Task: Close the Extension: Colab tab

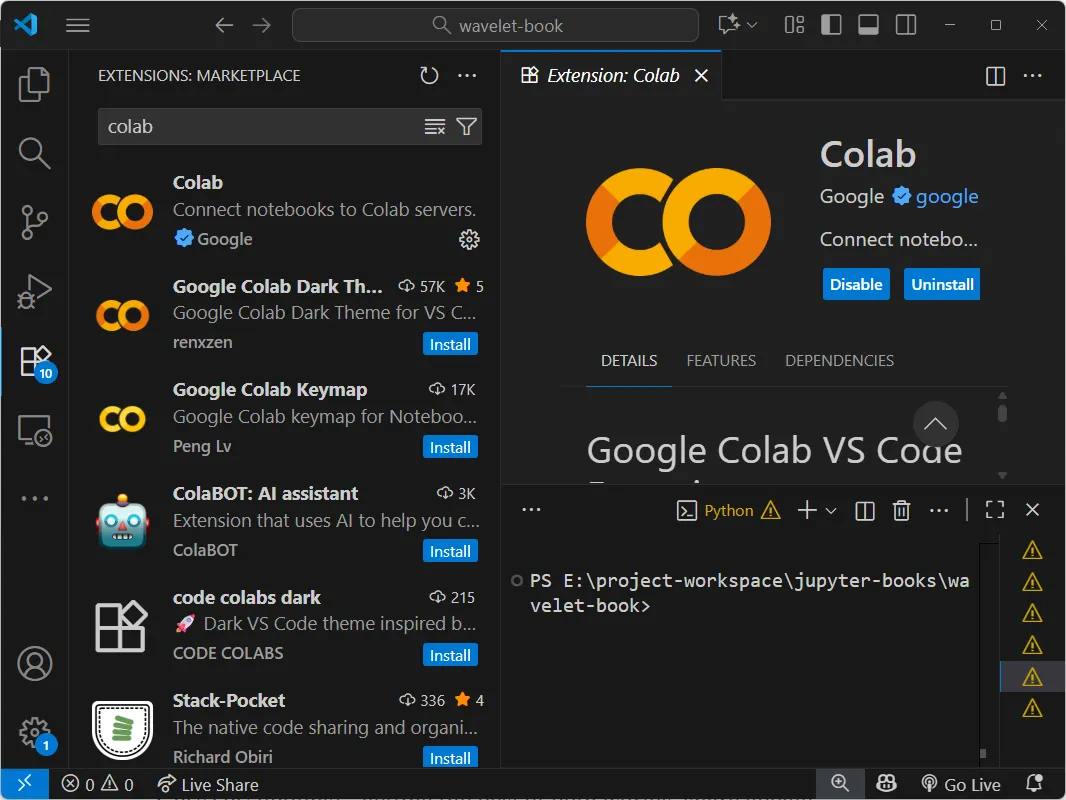Action: click(702, 75)
